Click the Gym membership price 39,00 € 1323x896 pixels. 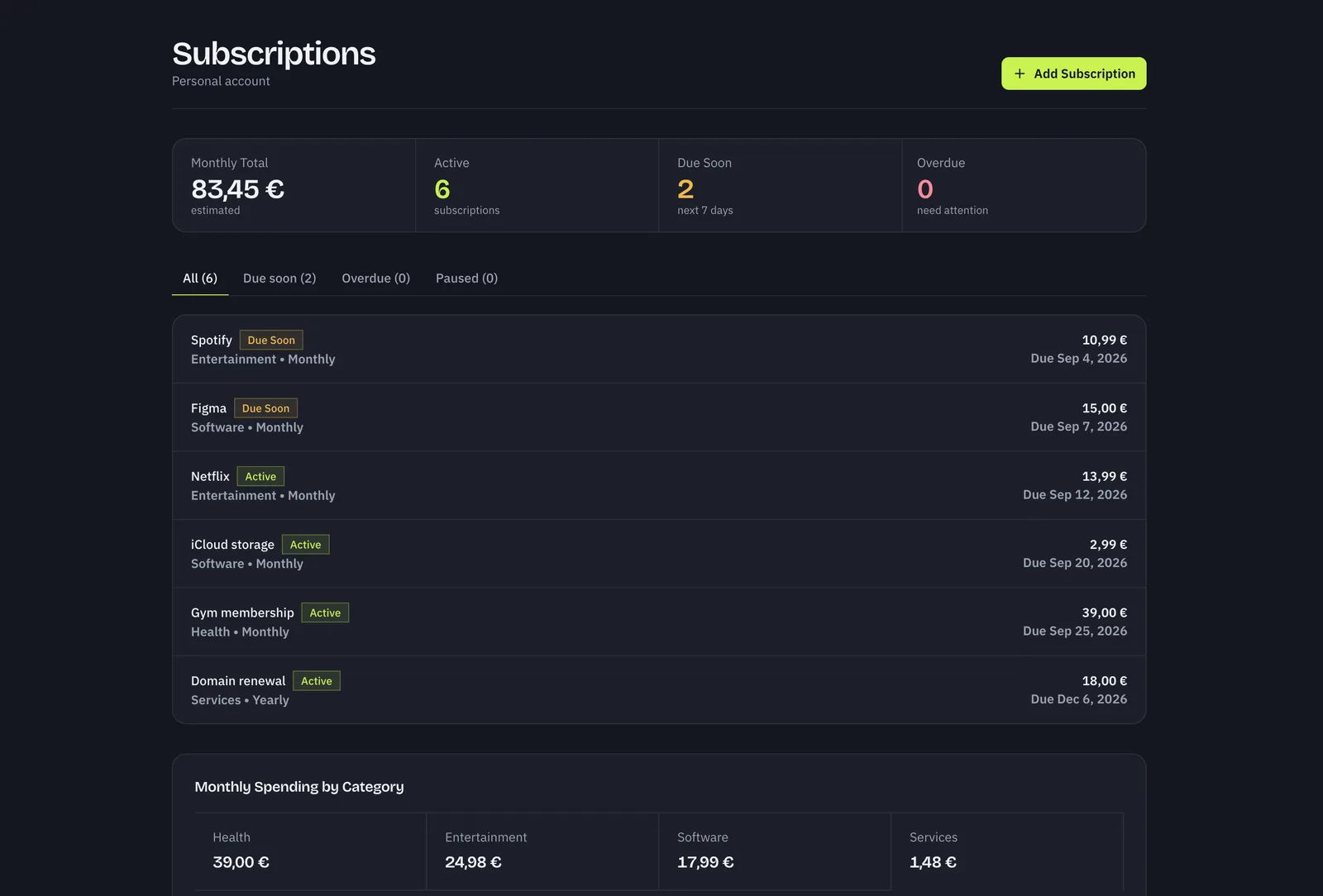1104,612
